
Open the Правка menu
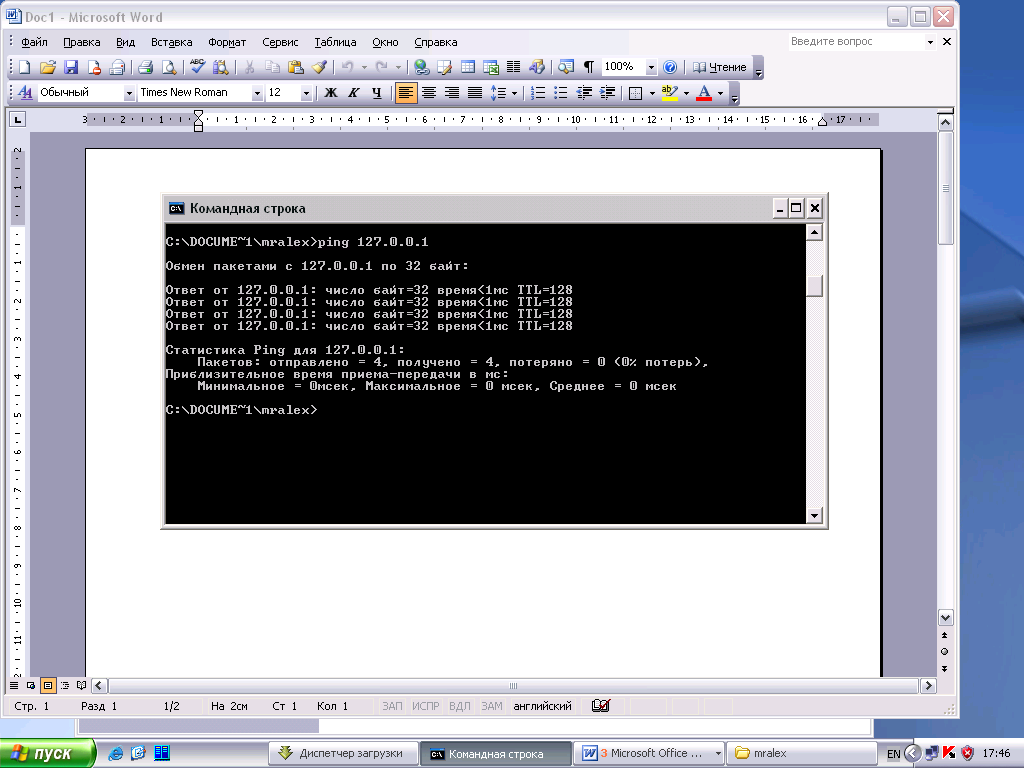(82, 42)
